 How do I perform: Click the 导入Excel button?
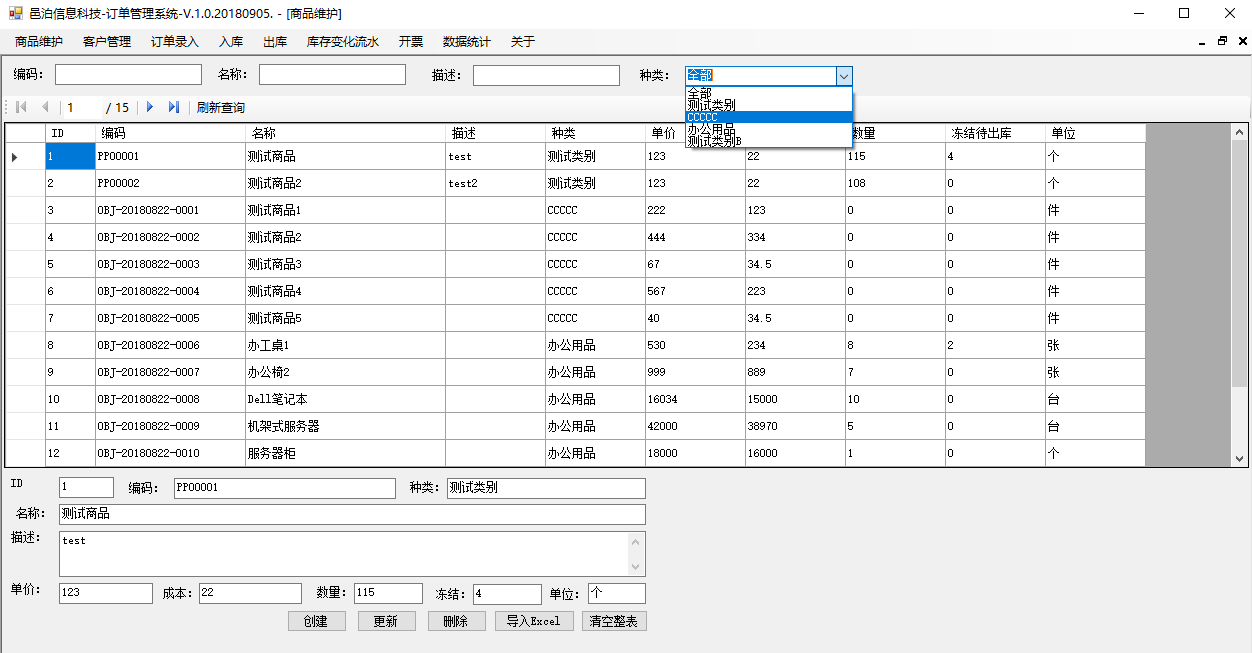(x=533, y=621)
